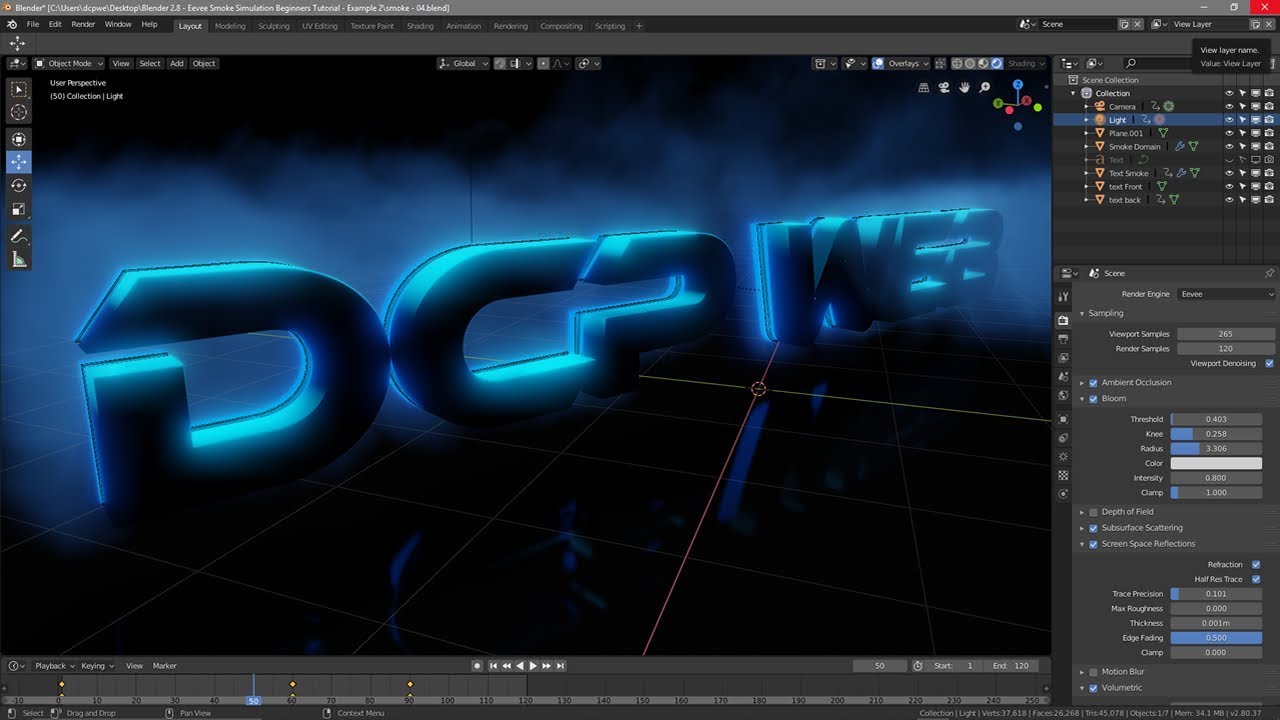Select the Select Box tool
This screenshot has height=720, width=1280.
19,90
